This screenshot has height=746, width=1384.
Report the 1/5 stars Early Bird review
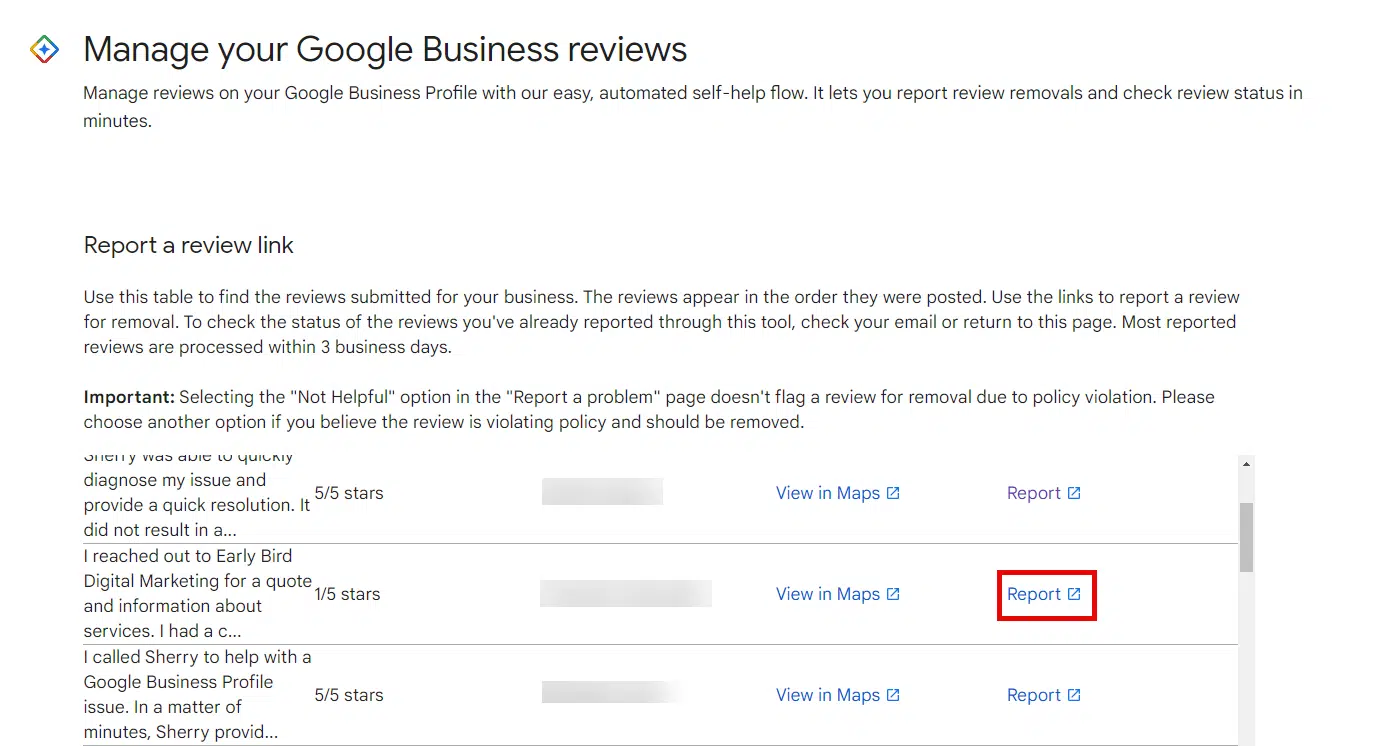pos(1034,594)
